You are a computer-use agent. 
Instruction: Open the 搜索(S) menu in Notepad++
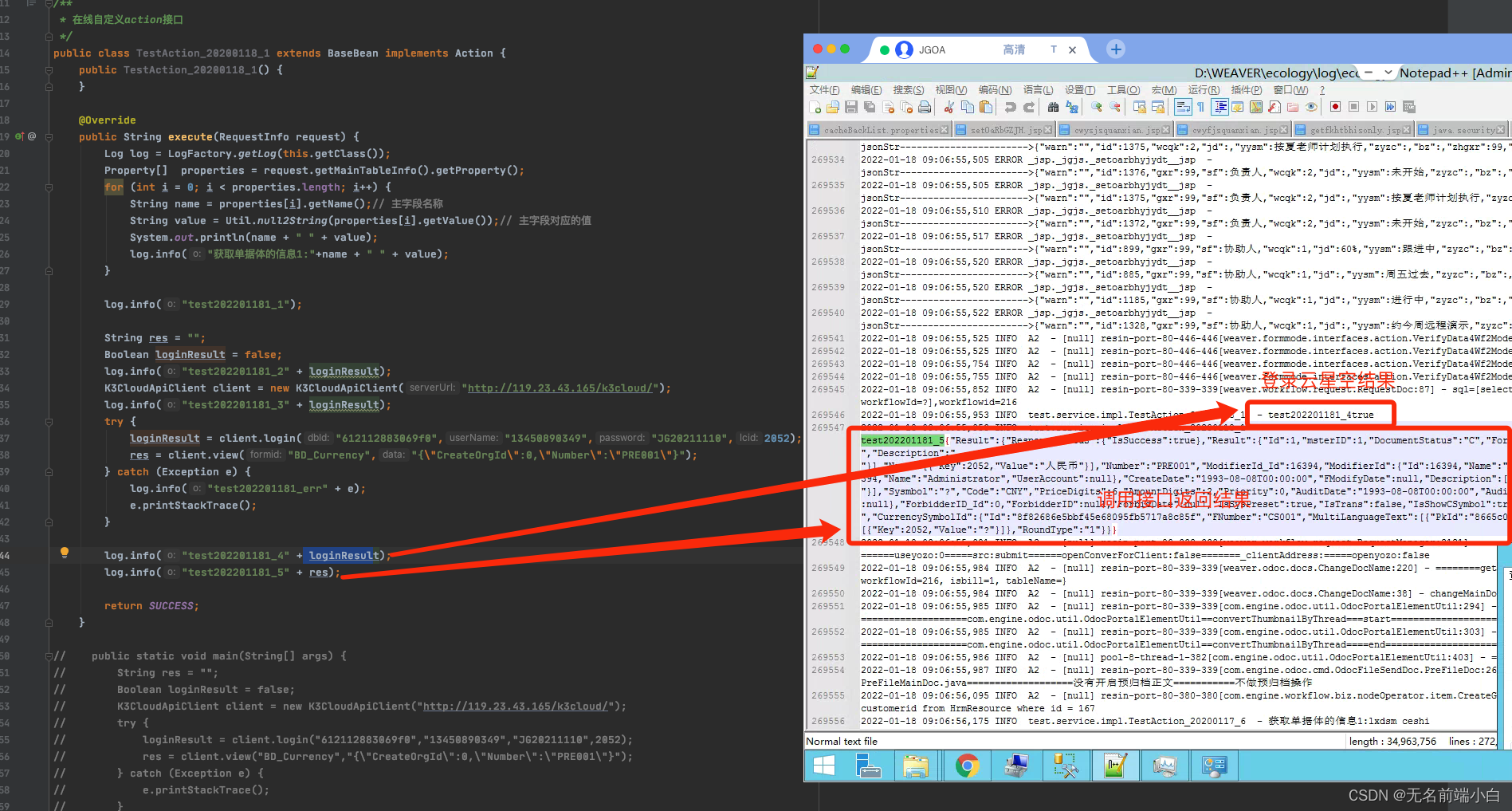coord(908,90)
